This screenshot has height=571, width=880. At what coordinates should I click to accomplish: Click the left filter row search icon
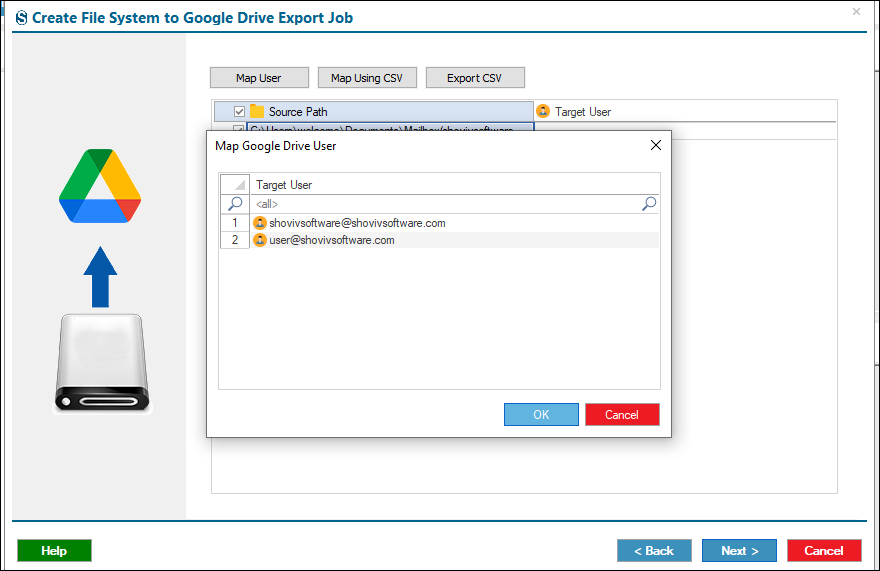[x=235, y=204]
